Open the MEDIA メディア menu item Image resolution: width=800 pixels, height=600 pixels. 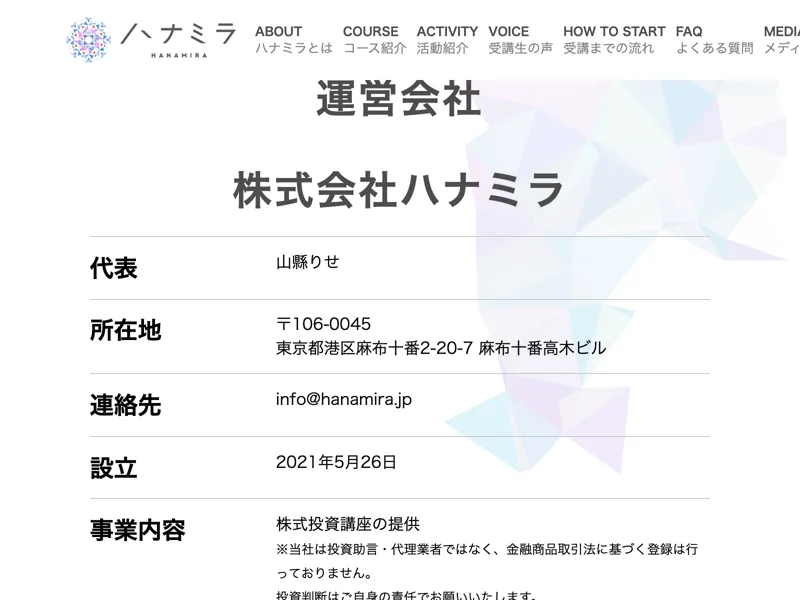tap(782, 39)
